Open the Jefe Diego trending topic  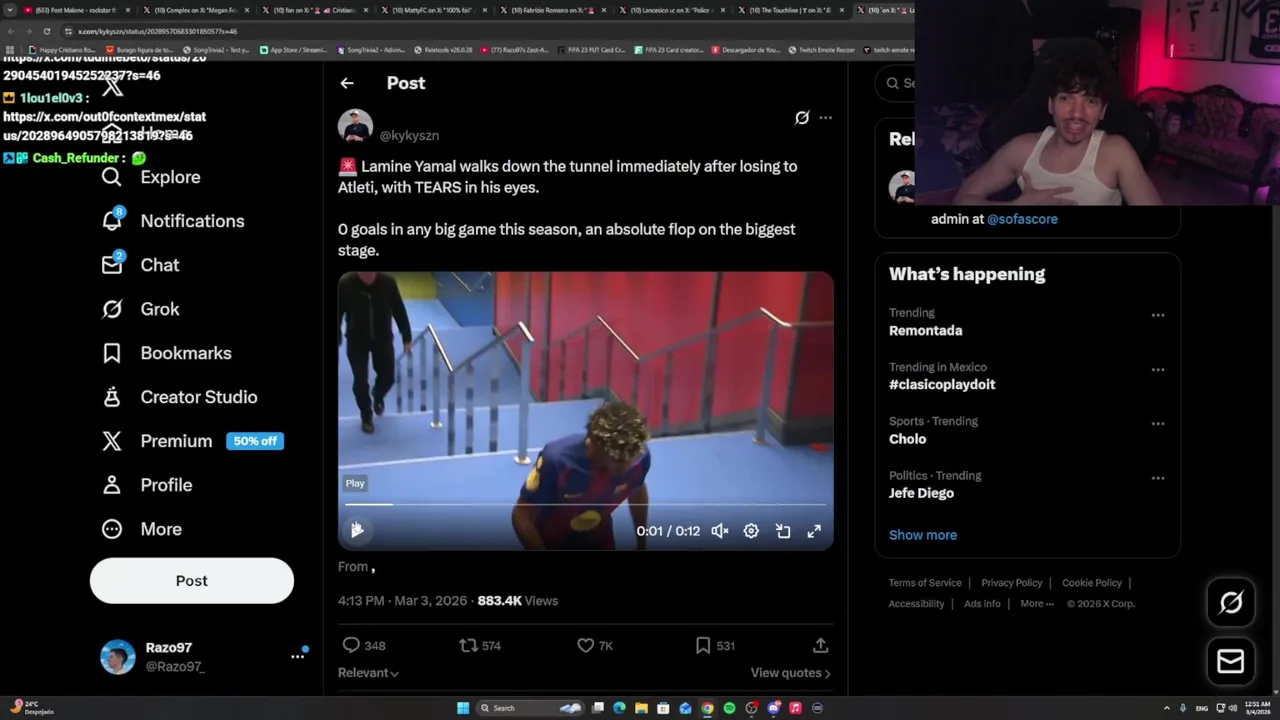[x=921, y=493]
